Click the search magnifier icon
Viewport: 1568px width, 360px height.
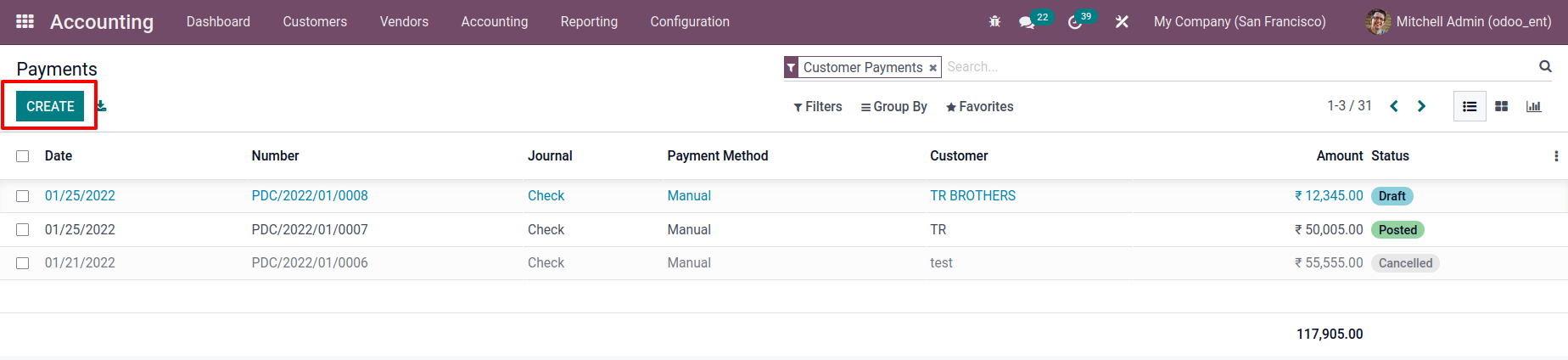[x=1545, y=66]
